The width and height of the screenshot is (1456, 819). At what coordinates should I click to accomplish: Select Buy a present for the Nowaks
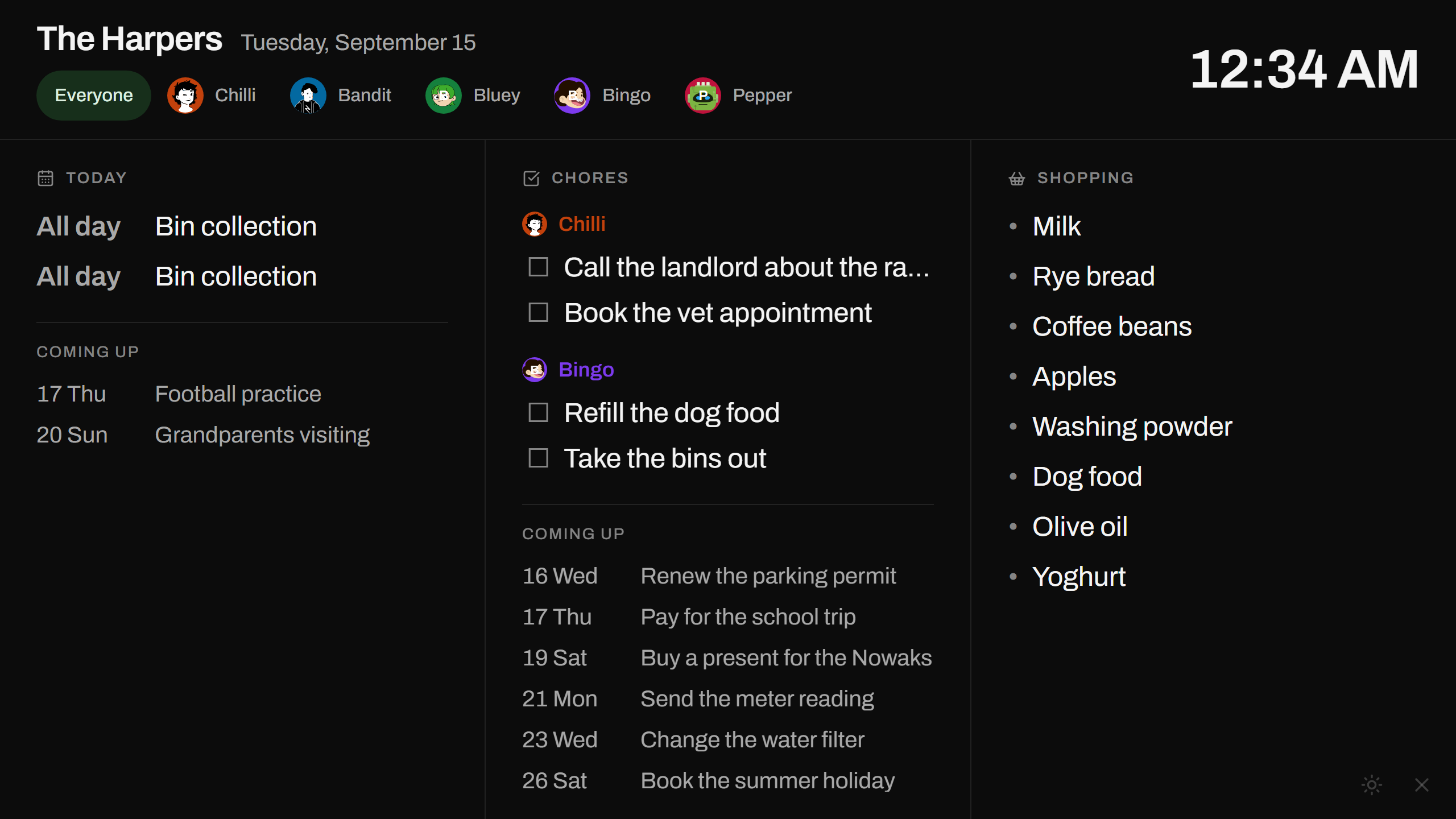coord(728,658)
